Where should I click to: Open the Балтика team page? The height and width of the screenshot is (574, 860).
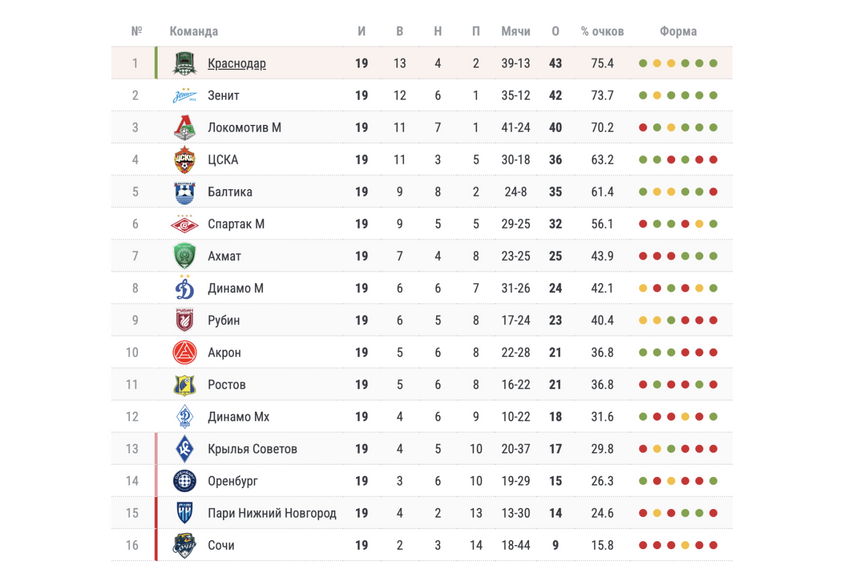click(230, 192)
